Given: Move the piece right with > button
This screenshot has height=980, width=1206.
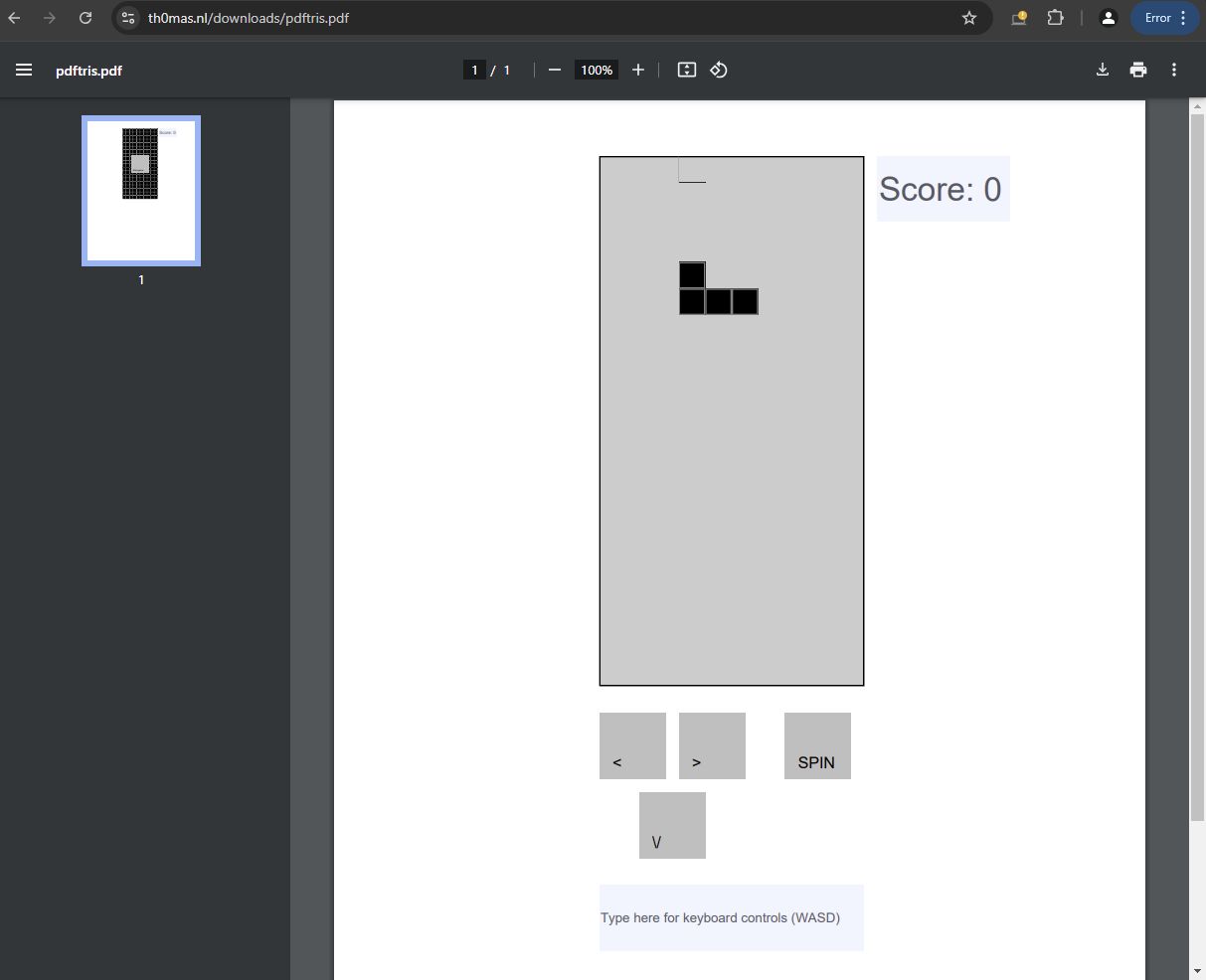Looking at the screenshot, I should click(x=712, y=745).
